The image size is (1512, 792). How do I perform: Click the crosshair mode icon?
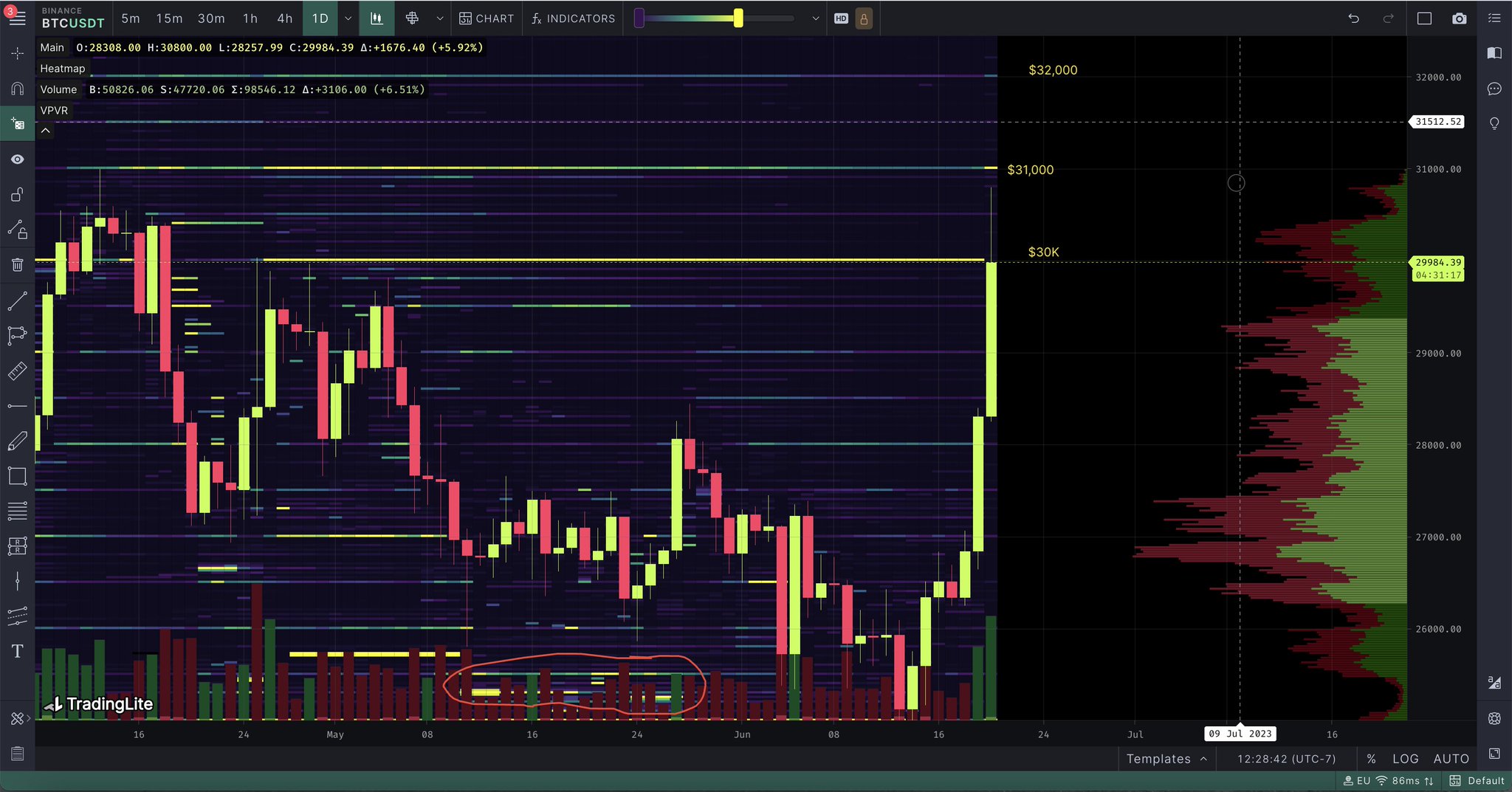[412, 18]
